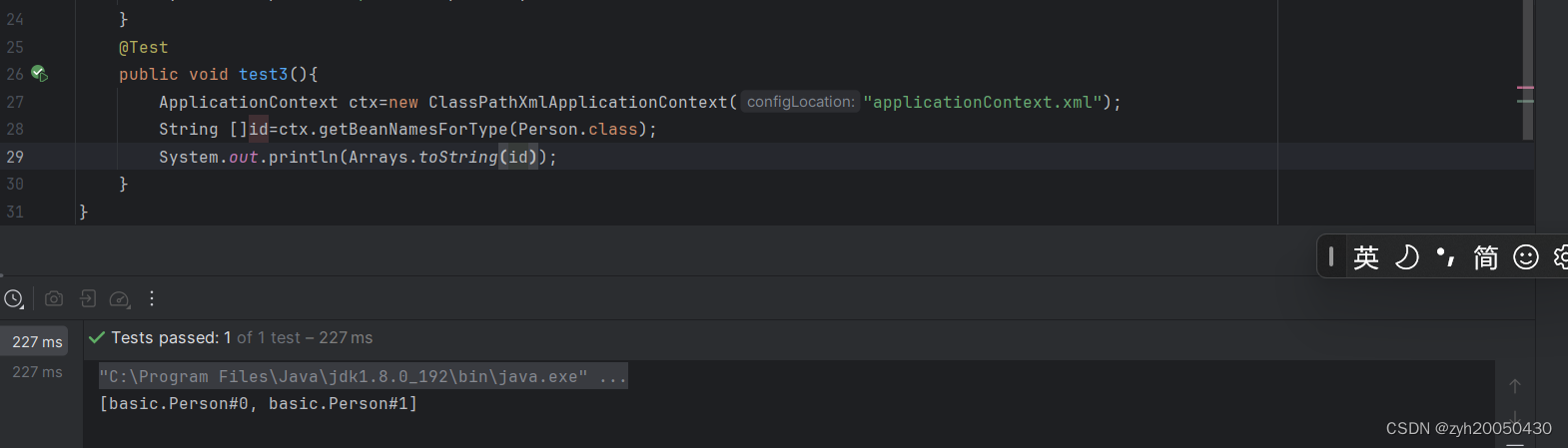Click ClassPathXmlApplicationContext class name
Viewport: 1568px width, 448px height.
click(578, 102)
